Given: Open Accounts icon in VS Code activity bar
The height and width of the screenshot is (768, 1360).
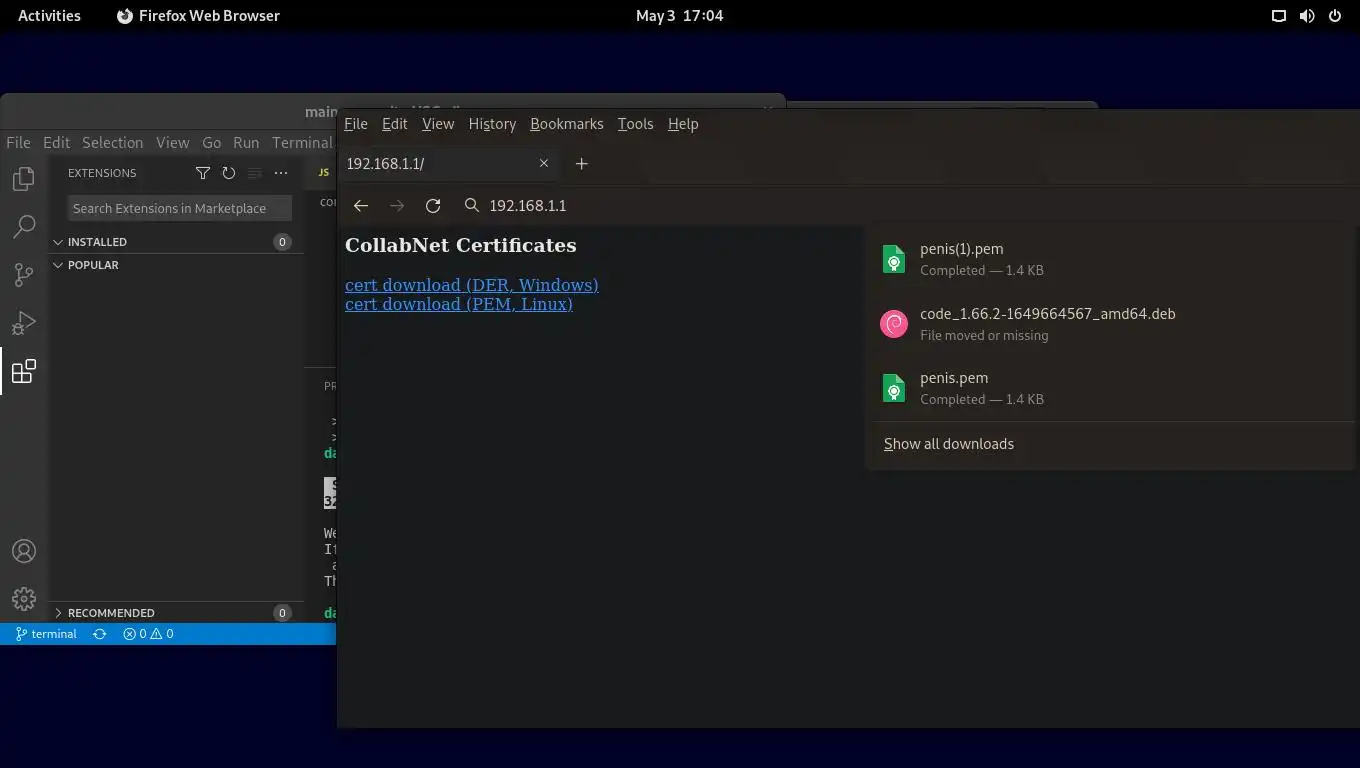Looking at the screenshot, I should [24, 551].
